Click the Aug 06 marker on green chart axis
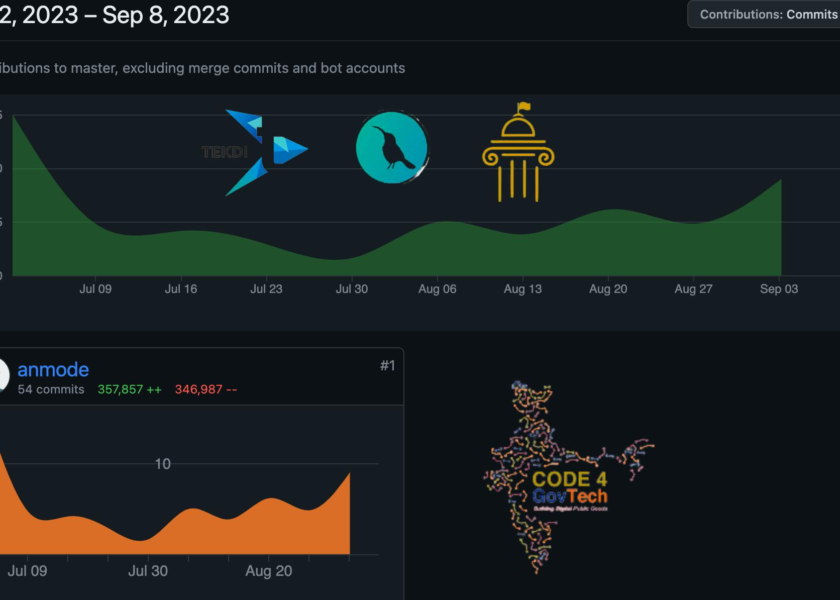840x600 pixels. coord(437,289)
